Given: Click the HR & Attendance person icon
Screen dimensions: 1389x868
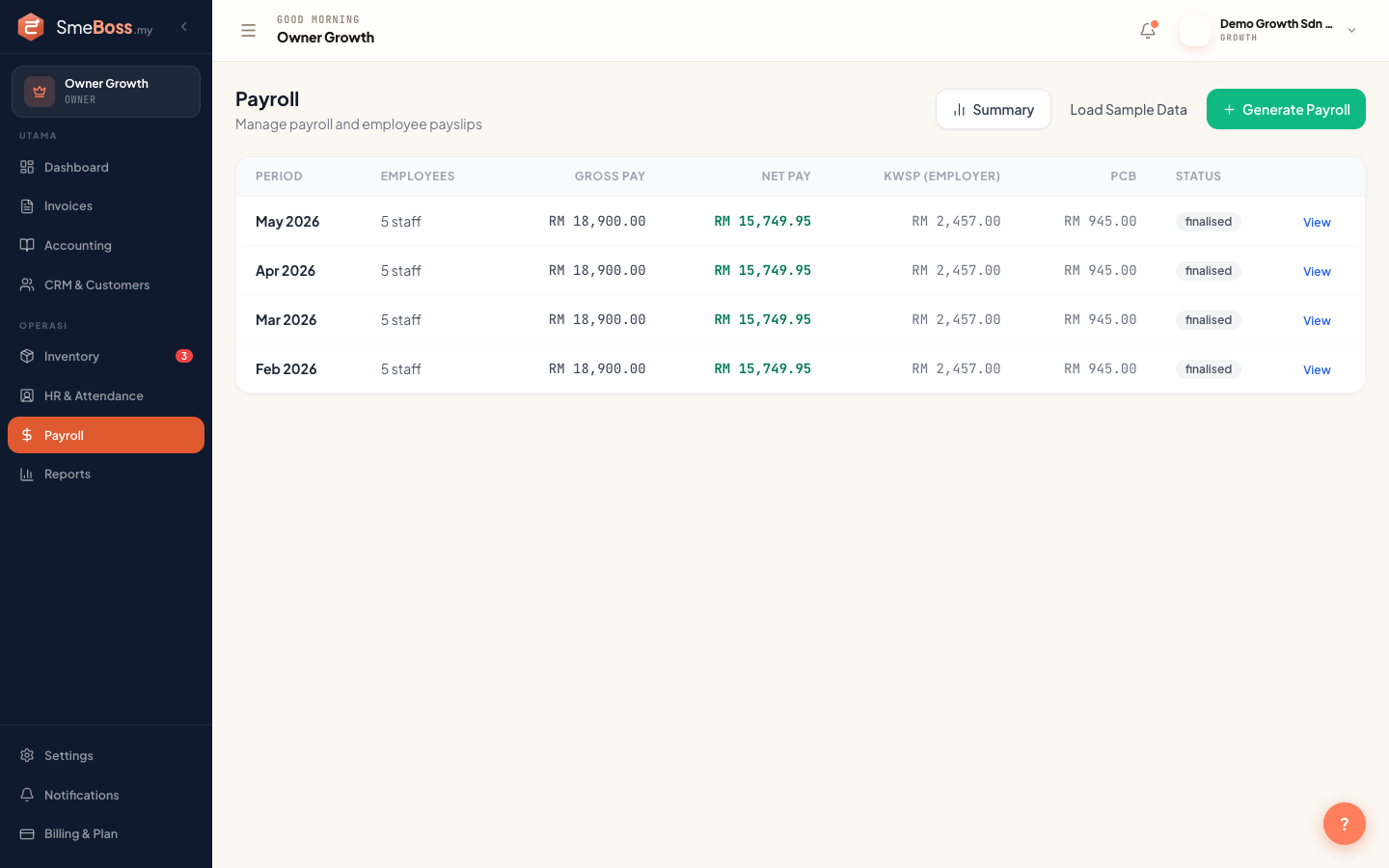Looking at the screenshot, I should point(27,395).
